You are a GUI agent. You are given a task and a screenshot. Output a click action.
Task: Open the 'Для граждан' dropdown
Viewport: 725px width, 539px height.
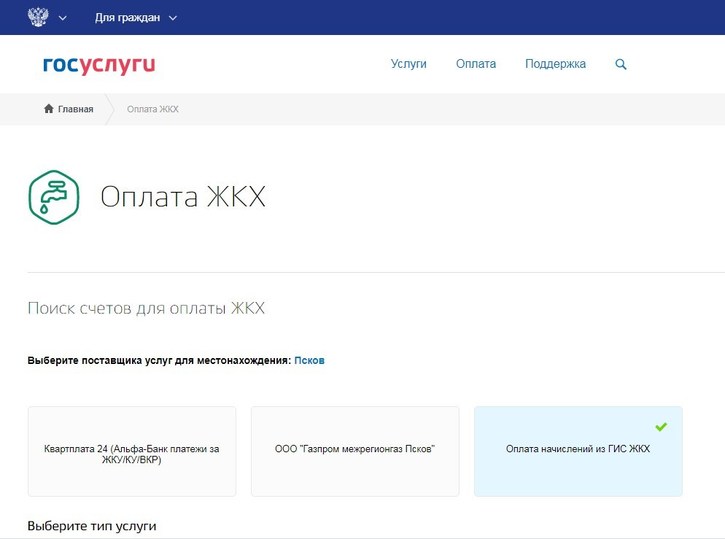point(135,18)
